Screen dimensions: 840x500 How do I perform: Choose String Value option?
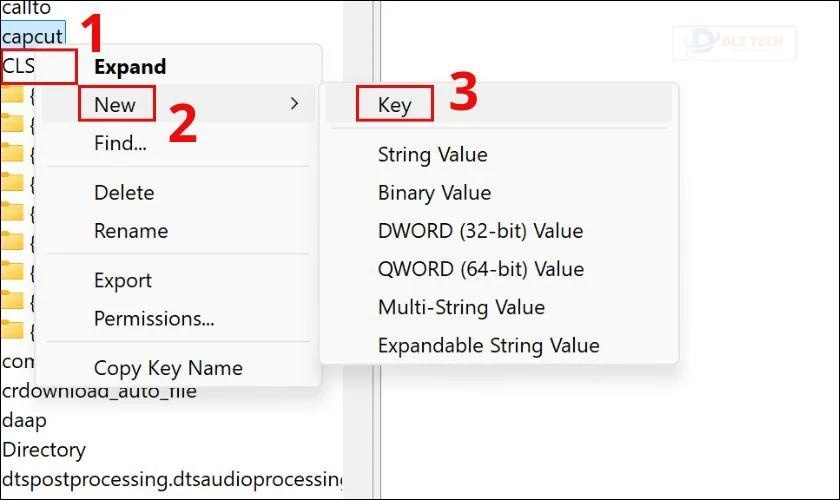pyautogui.click(x=432, y=154)
